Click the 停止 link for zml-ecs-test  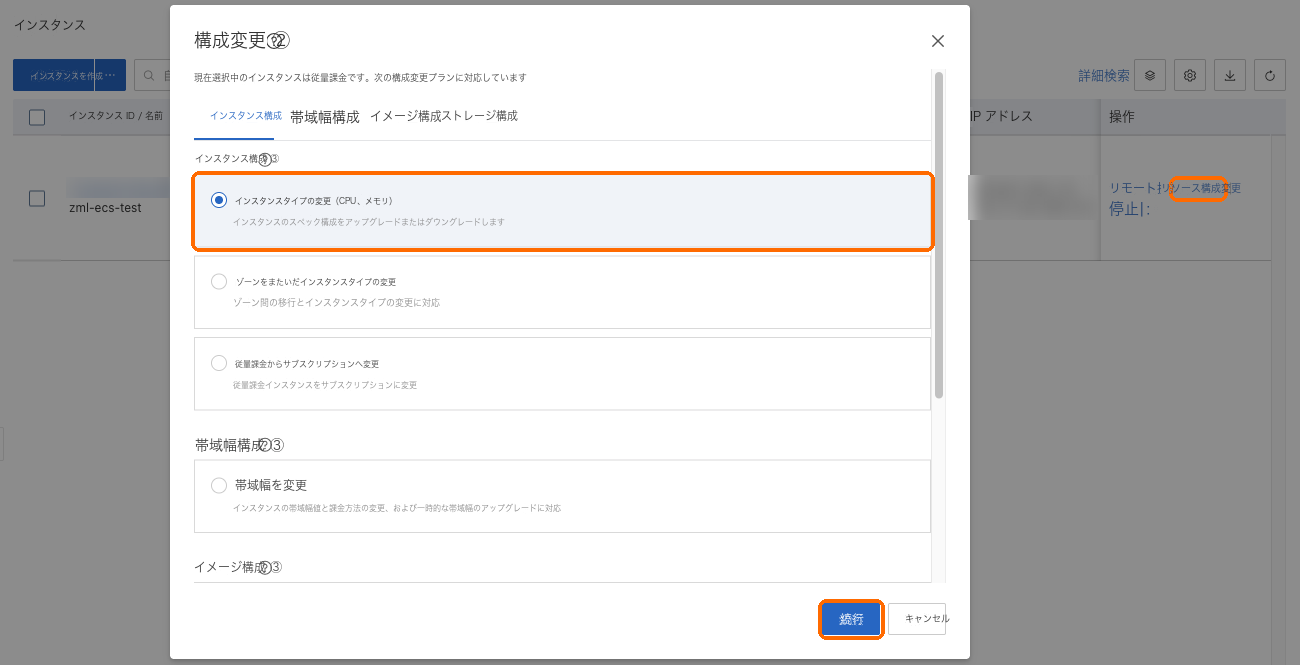1124,208
